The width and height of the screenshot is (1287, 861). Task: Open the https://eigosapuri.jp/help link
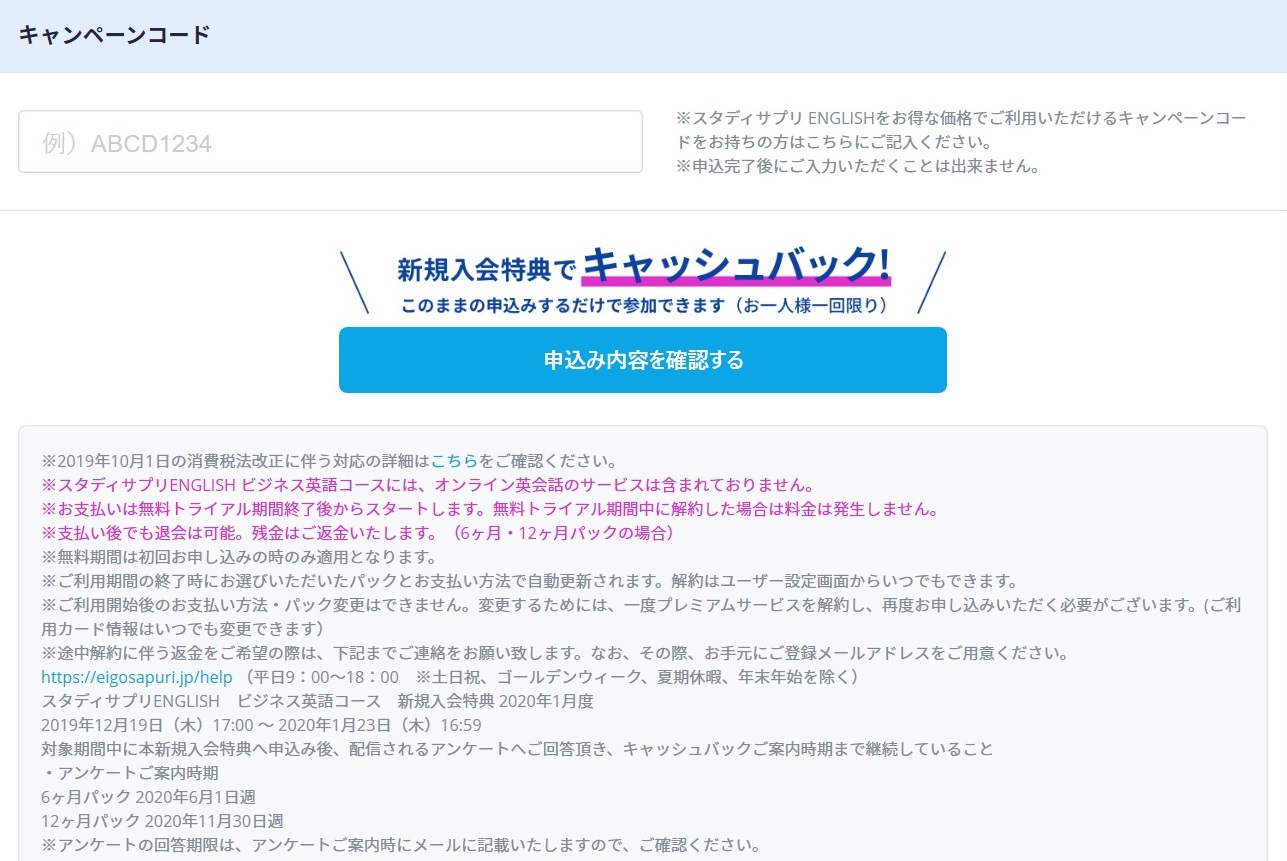137,677
